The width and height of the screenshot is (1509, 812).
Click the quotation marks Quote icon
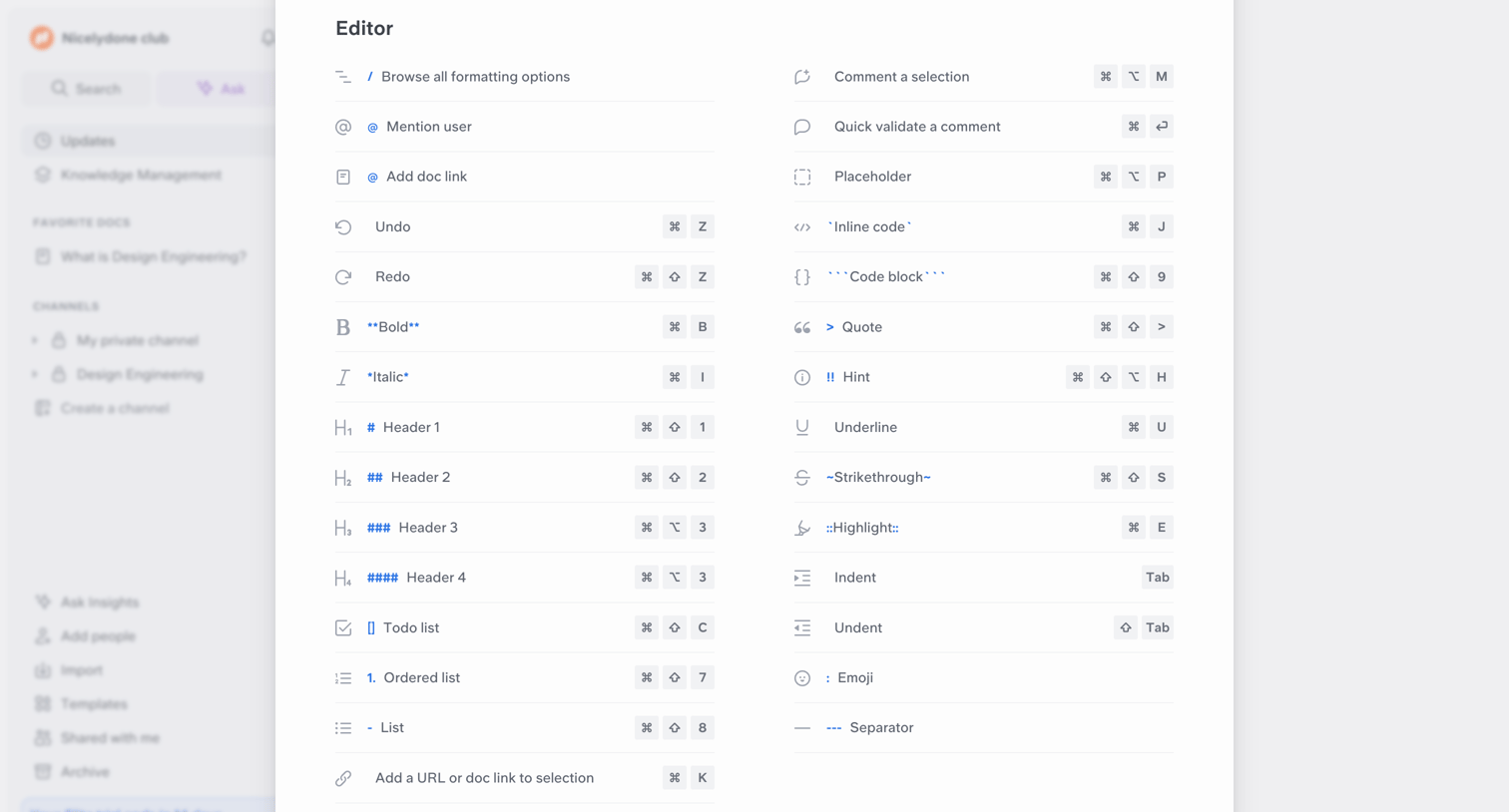tap(802, 327)
